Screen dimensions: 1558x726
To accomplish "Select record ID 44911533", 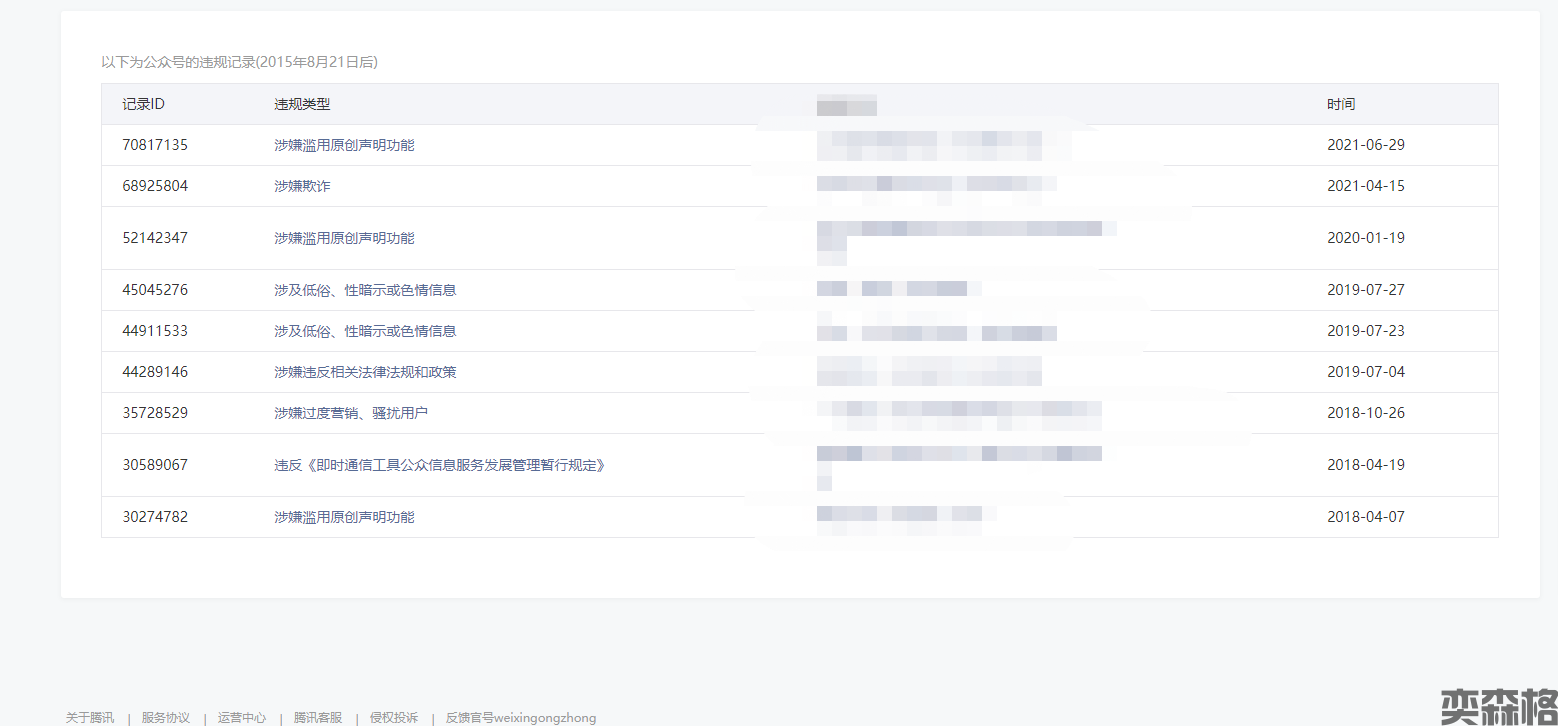I will 155,331.
